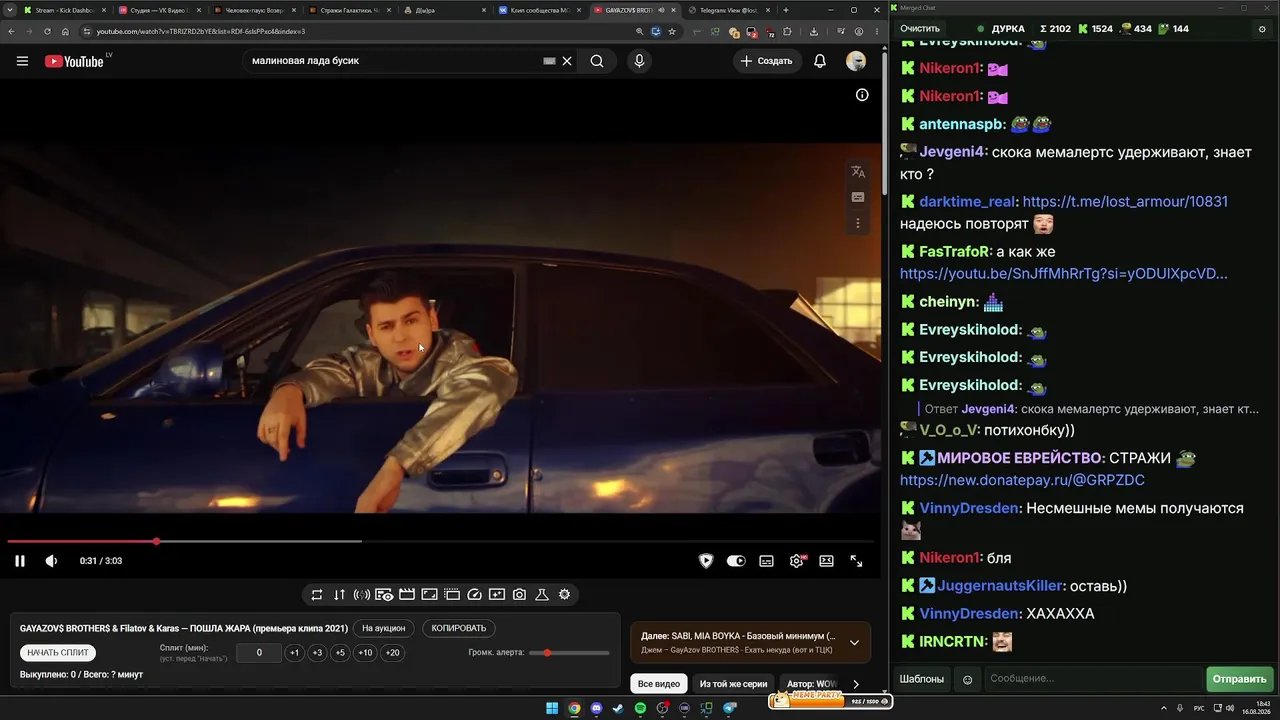The width and height of the screenshot is (1280, 720).
Task: Add +20 minutes to the split
Action: click(392, 653)
